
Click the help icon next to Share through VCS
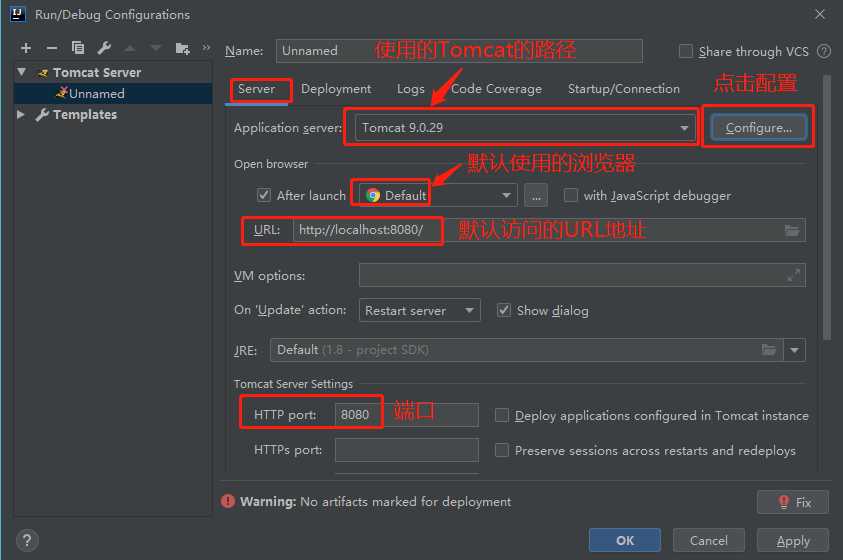[x=824, y=52]
